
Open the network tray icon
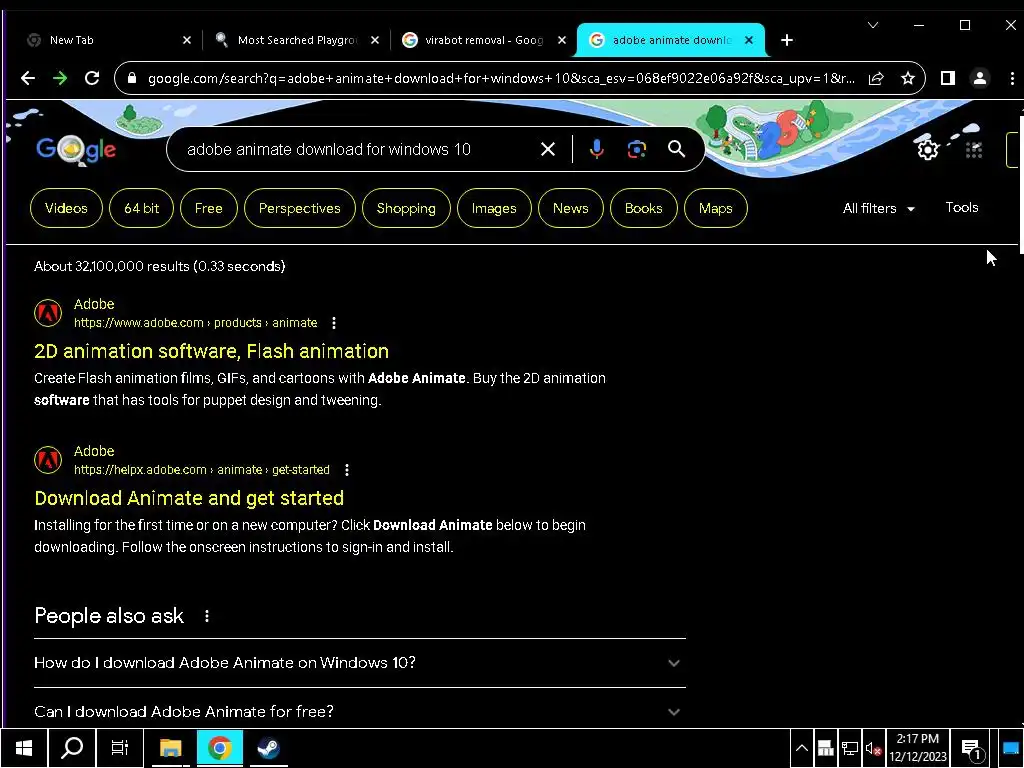point(849,749)
